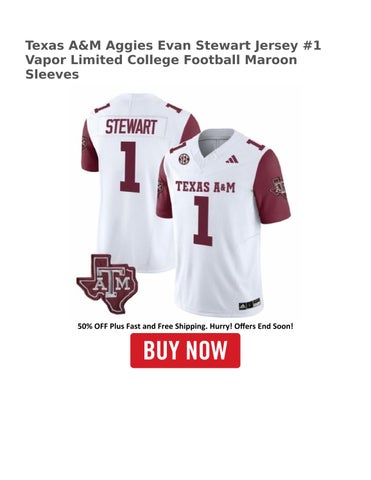Click the red BUY NOW button
The width and height of the screenshot is (371, 480).
pos(185,350)
